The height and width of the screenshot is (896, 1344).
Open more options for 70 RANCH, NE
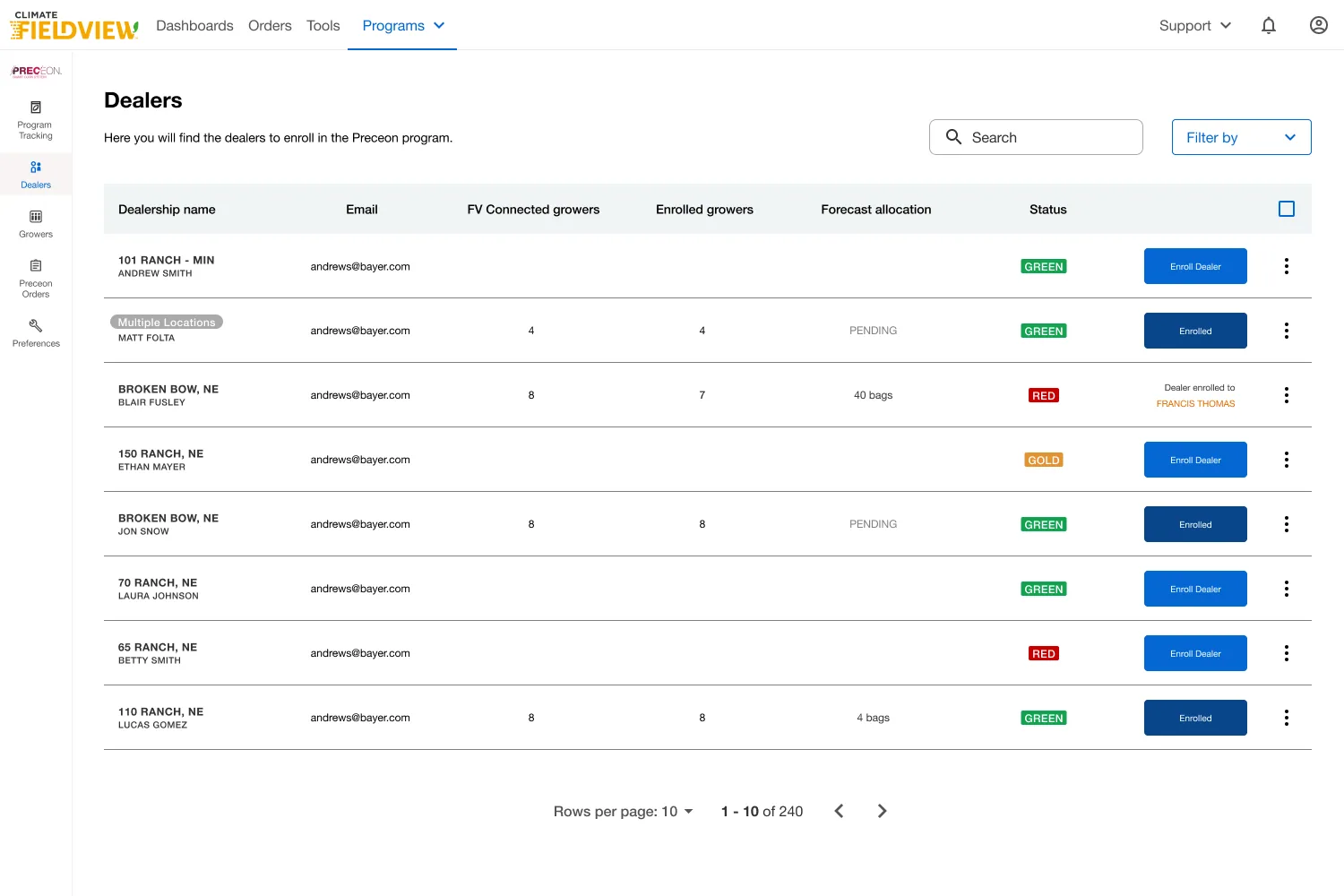(1287, 589)
